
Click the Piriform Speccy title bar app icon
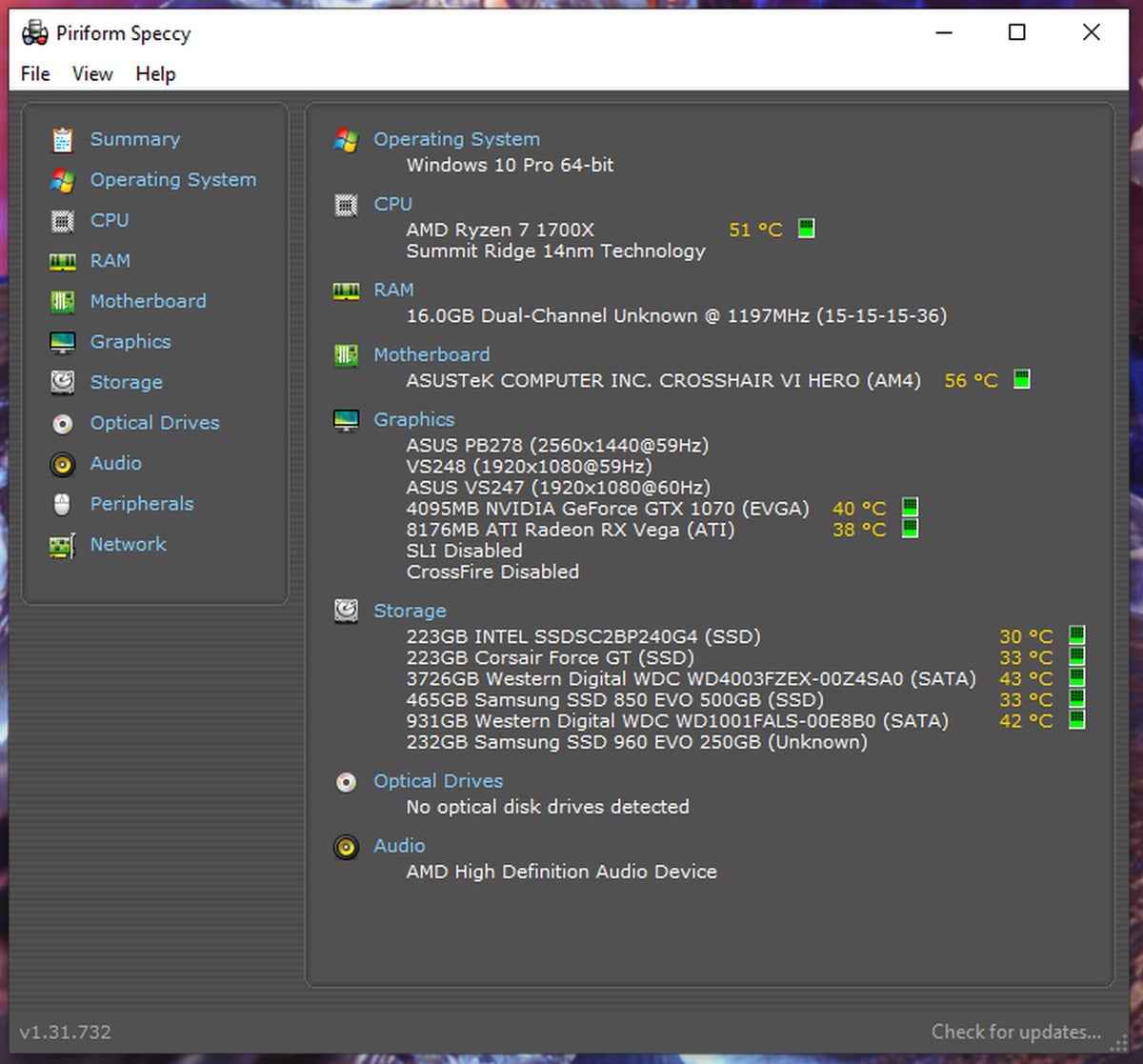coord(35,33)
